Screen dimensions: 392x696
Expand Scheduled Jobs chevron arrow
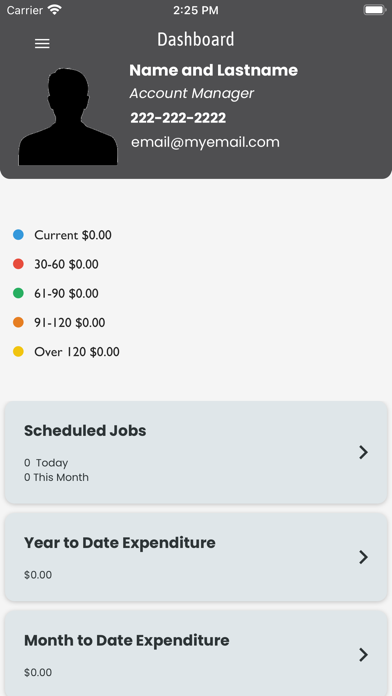(364, 452)
